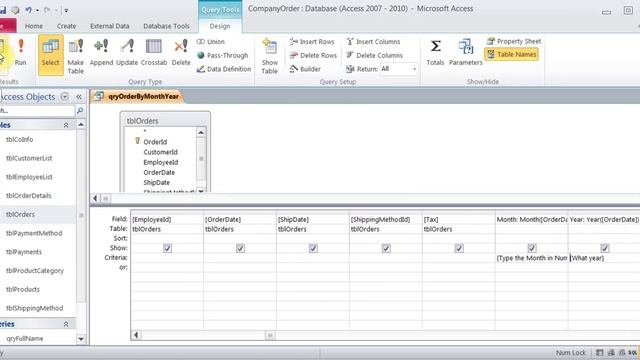
Task: Select the Select query type
Action: coord(51,55)
